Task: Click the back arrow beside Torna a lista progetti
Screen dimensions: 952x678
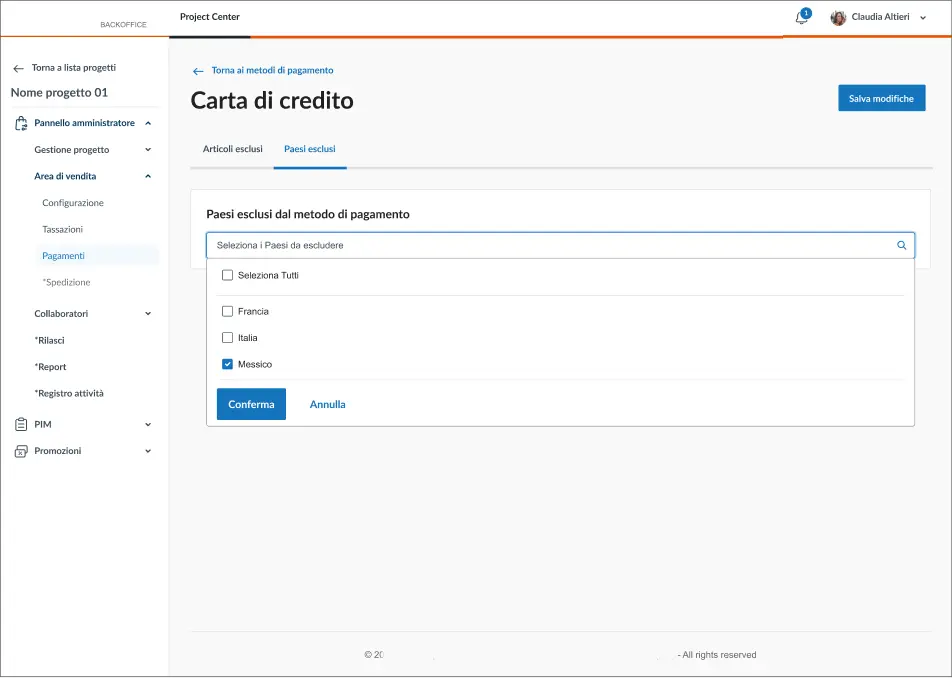Action: (18, 68)
